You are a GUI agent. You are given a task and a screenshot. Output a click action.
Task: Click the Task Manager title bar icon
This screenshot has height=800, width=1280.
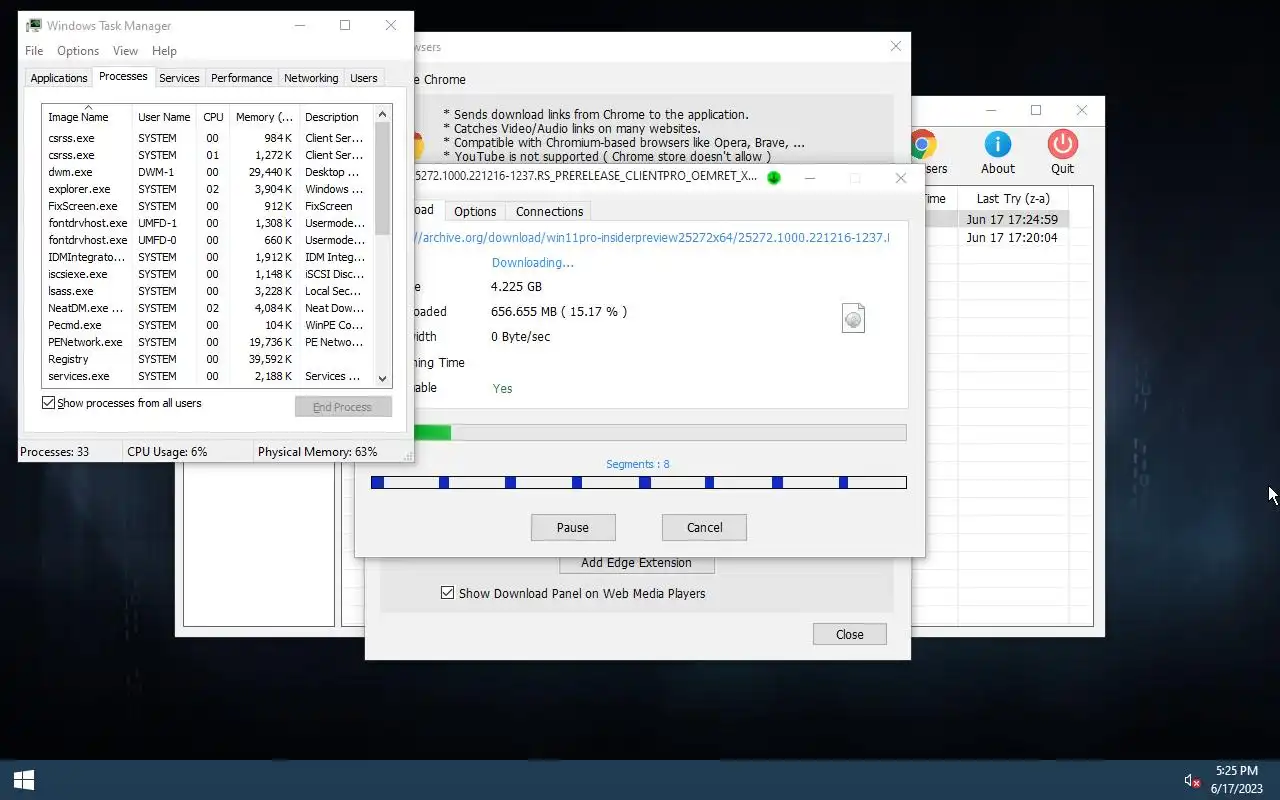(x=34, y=25)
